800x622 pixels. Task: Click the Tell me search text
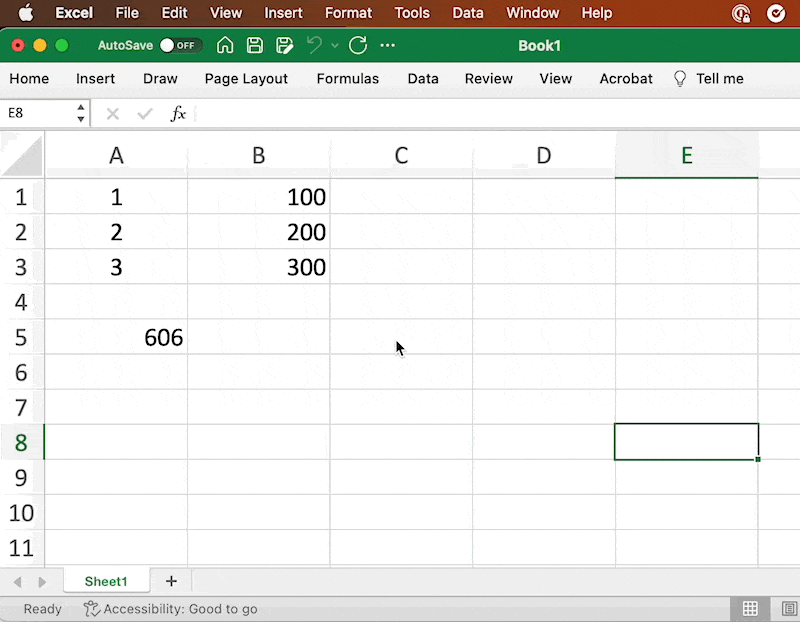tap(720, 79)
